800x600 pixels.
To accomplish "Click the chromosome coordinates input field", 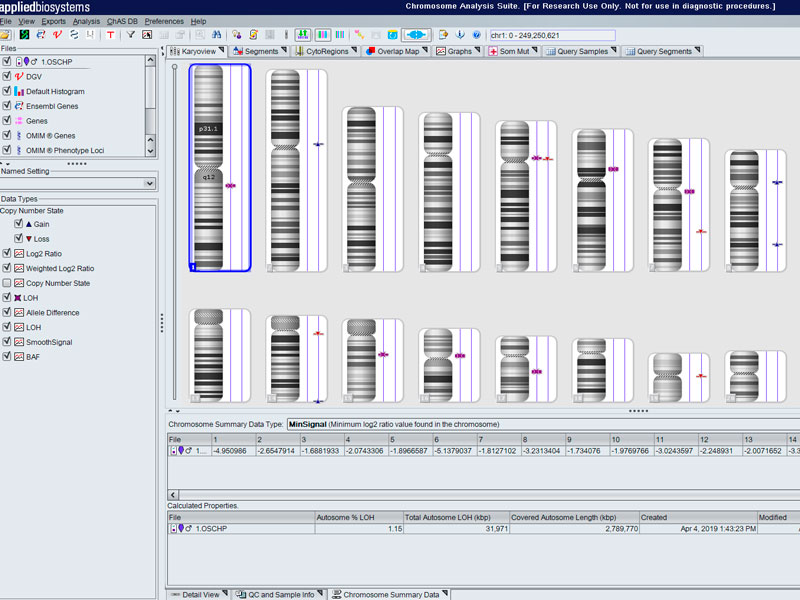I will 550,35.
